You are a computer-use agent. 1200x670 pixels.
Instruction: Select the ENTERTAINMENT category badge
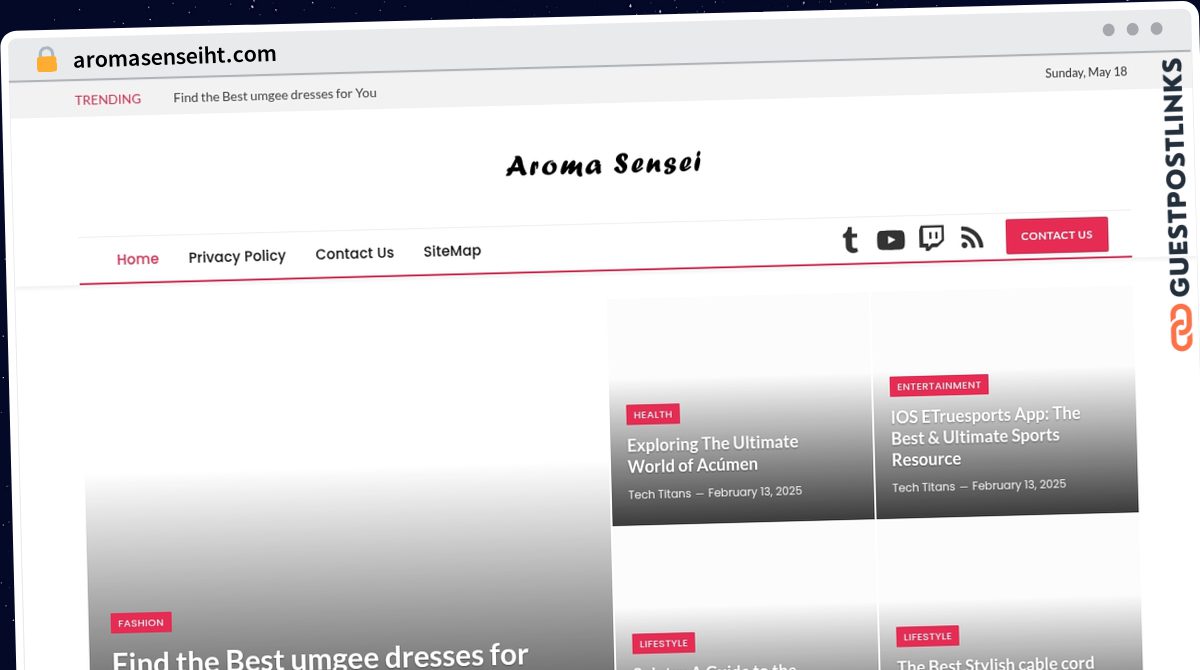click(938, 385)
